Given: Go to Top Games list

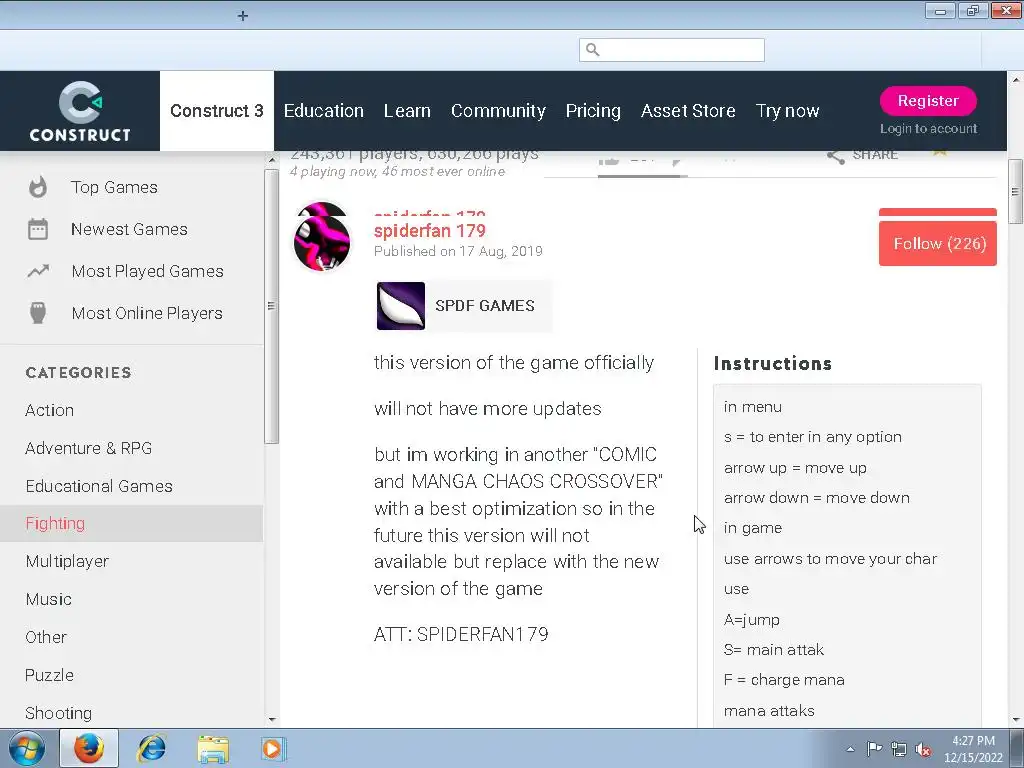Looking at the screenshot, I should pyautogui.click(x=114, y=187).
